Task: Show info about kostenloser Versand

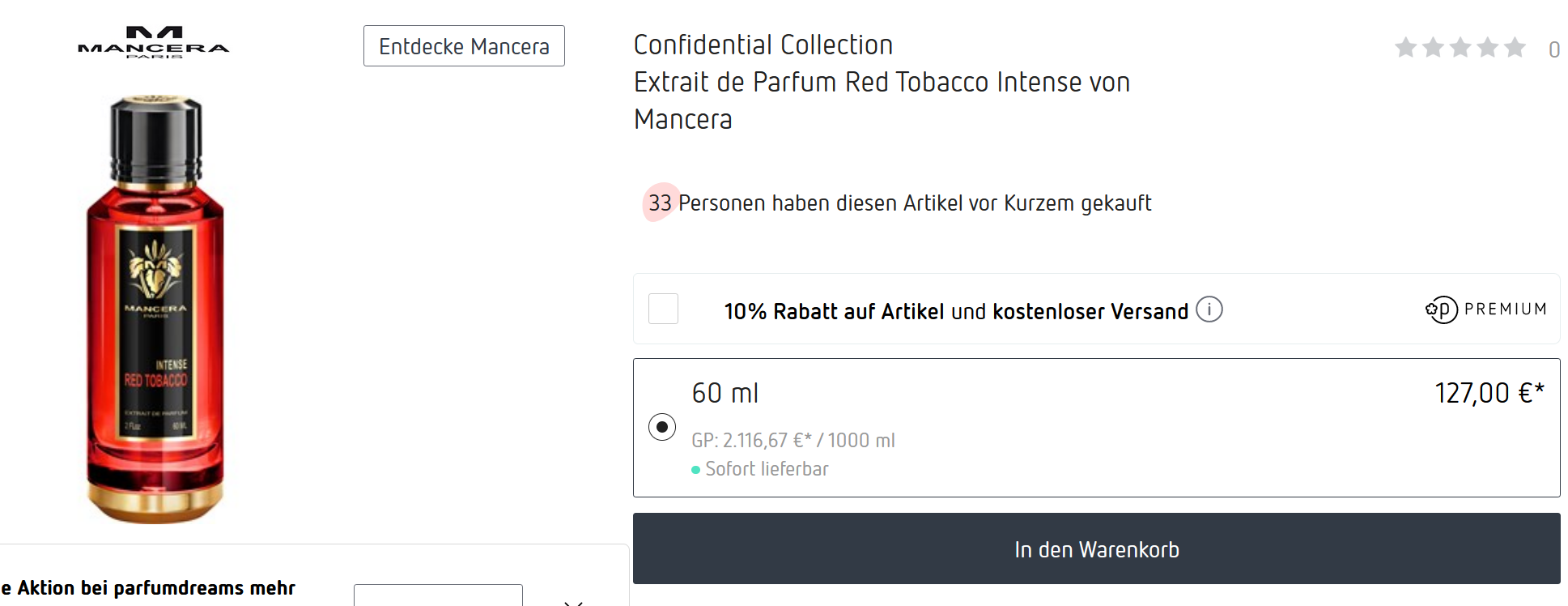Action: click(x=1209, y=309)
